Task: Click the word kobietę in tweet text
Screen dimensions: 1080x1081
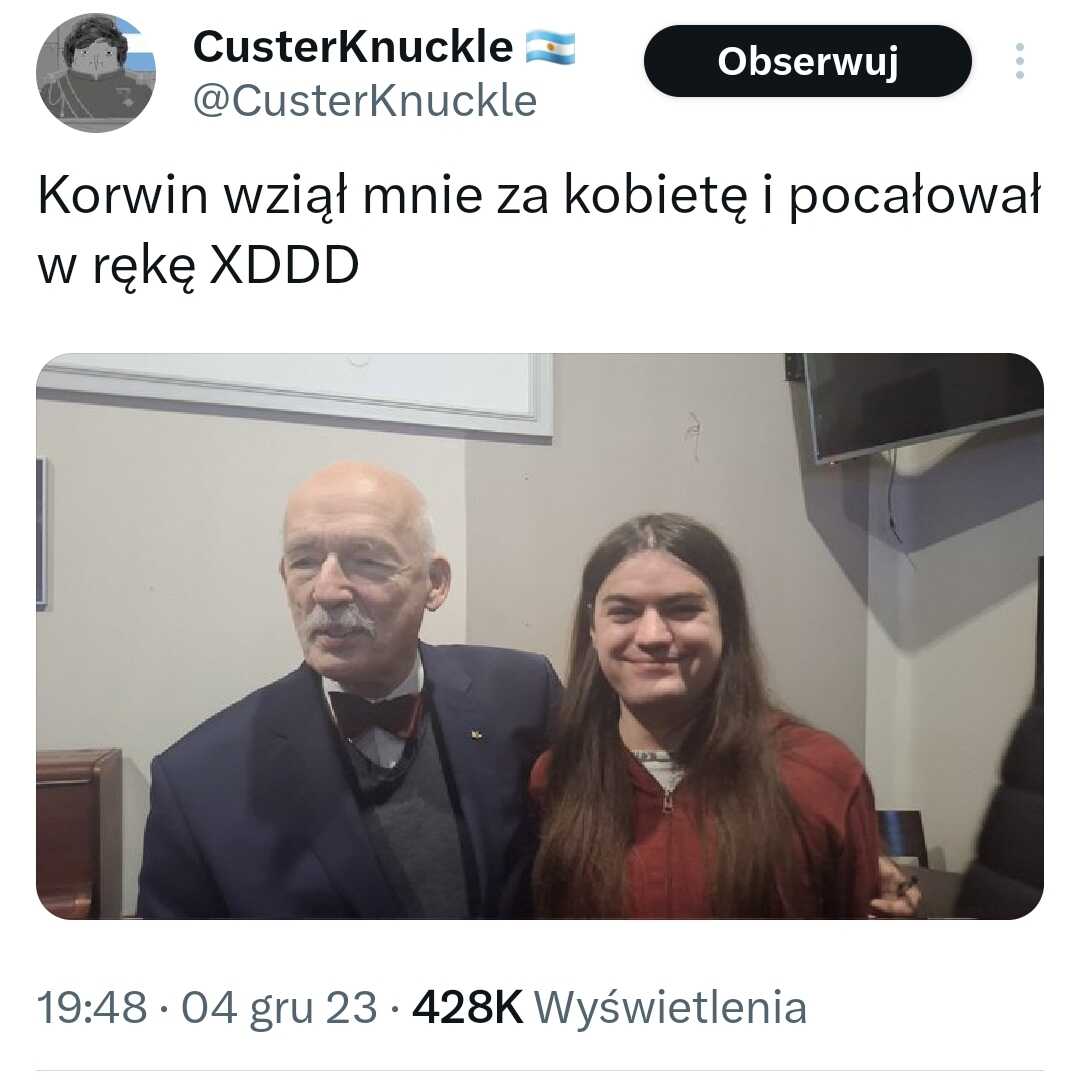Action: 655,197
